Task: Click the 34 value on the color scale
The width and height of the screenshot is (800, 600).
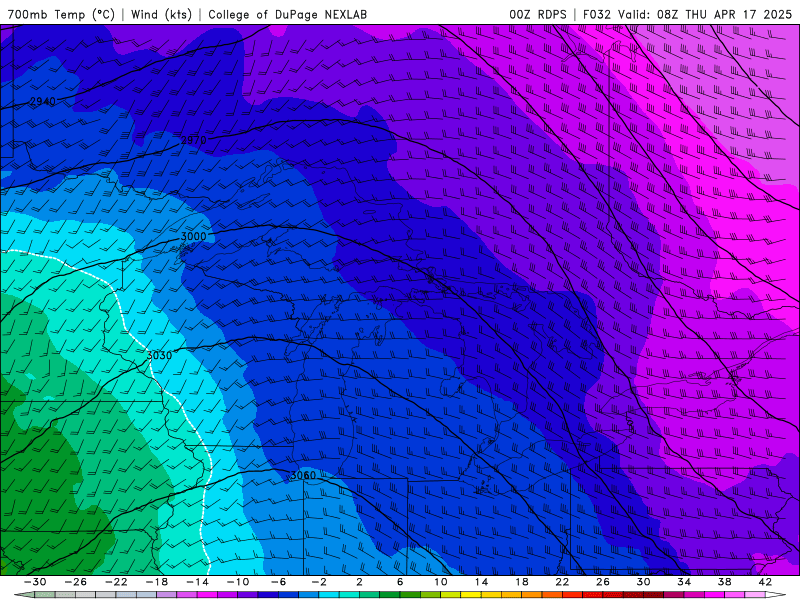Action: point(684,582)
